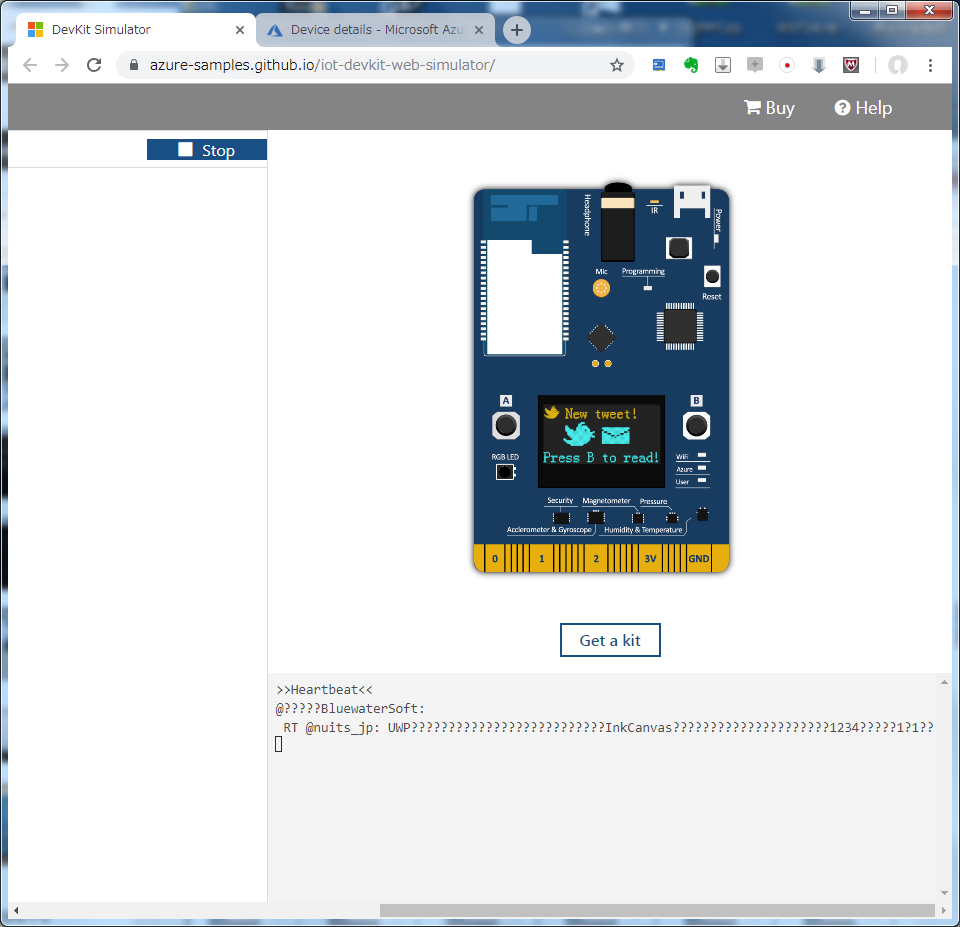Image resolution: width=960 pixels, height=927 pixels.
Task: Click the Get a kit button
Action: pyautogui.click(x=610, y=640)
